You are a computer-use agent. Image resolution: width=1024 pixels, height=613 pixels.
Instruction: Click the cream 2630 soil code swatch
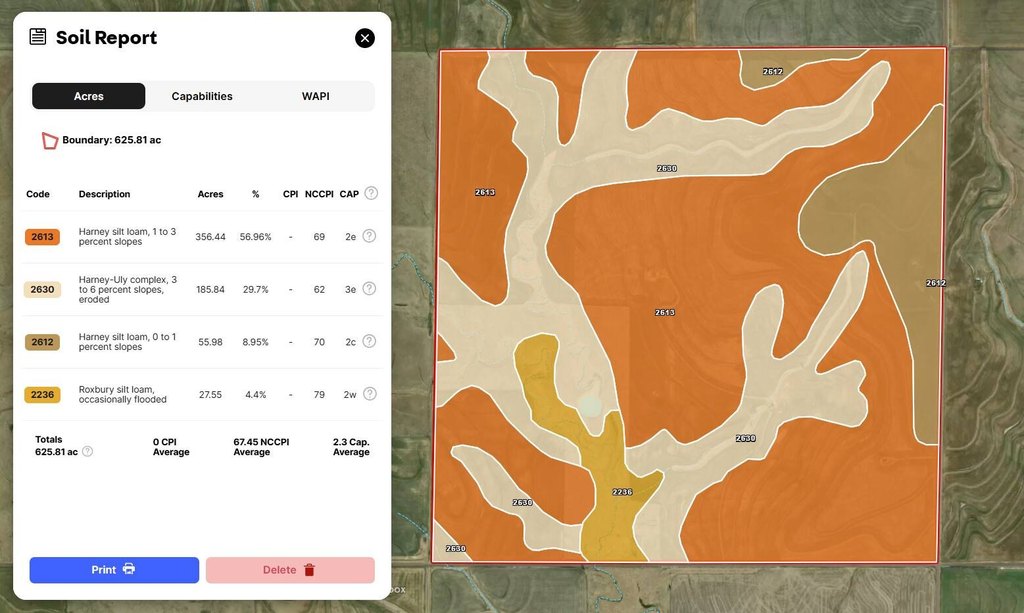pyautogui.click(x=42, y=289)
